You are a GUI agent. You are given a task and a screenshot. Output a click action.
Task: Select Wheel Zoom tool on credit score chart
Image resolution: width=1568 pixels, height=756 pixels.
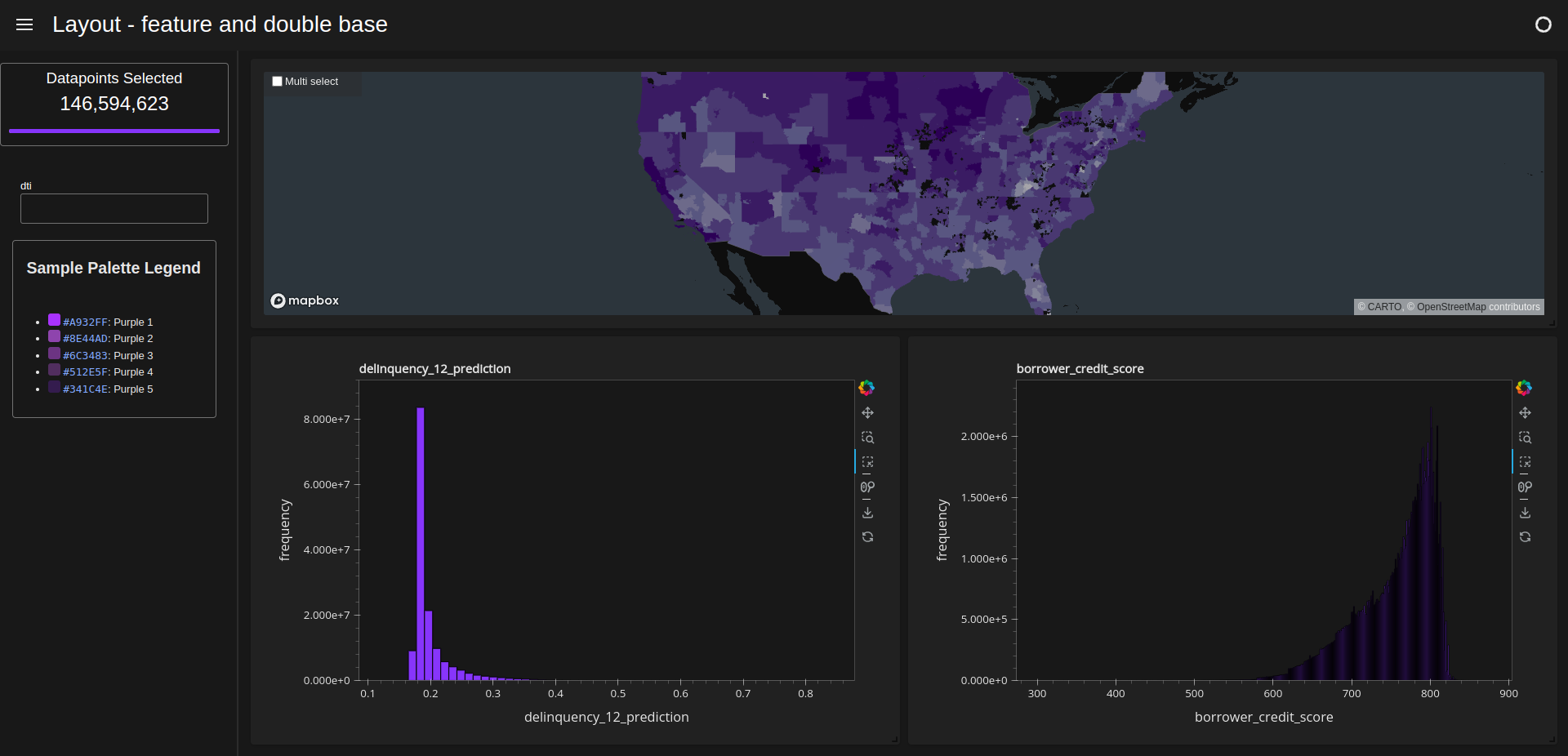click(1525, 487)
